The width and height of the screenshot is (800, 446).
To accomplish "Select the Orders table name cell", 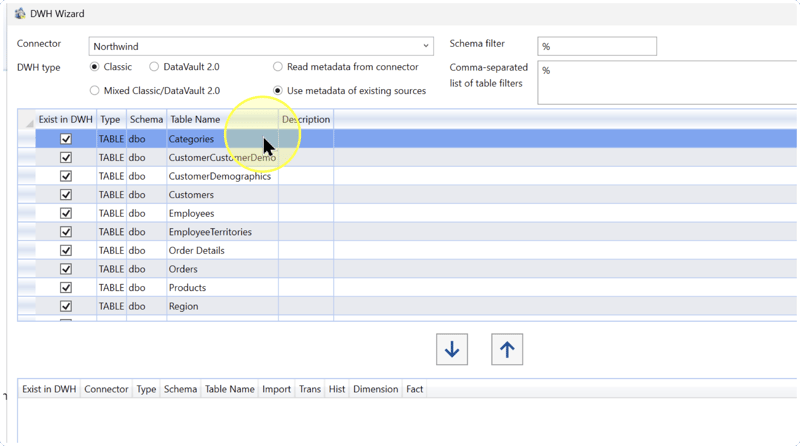I will point(222,269).
